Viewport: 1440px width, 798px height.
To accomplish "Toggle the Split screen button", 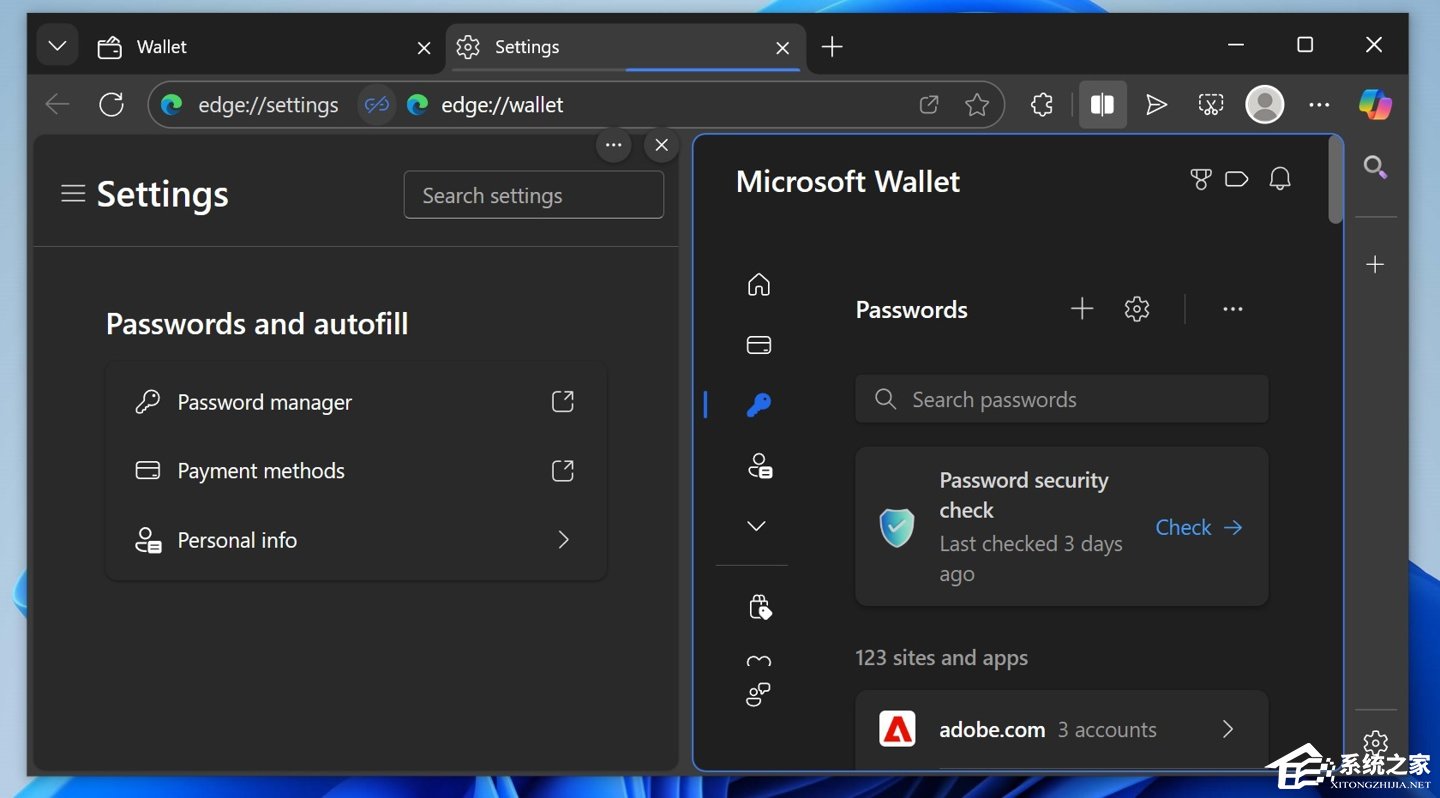I will point(1102,105).
